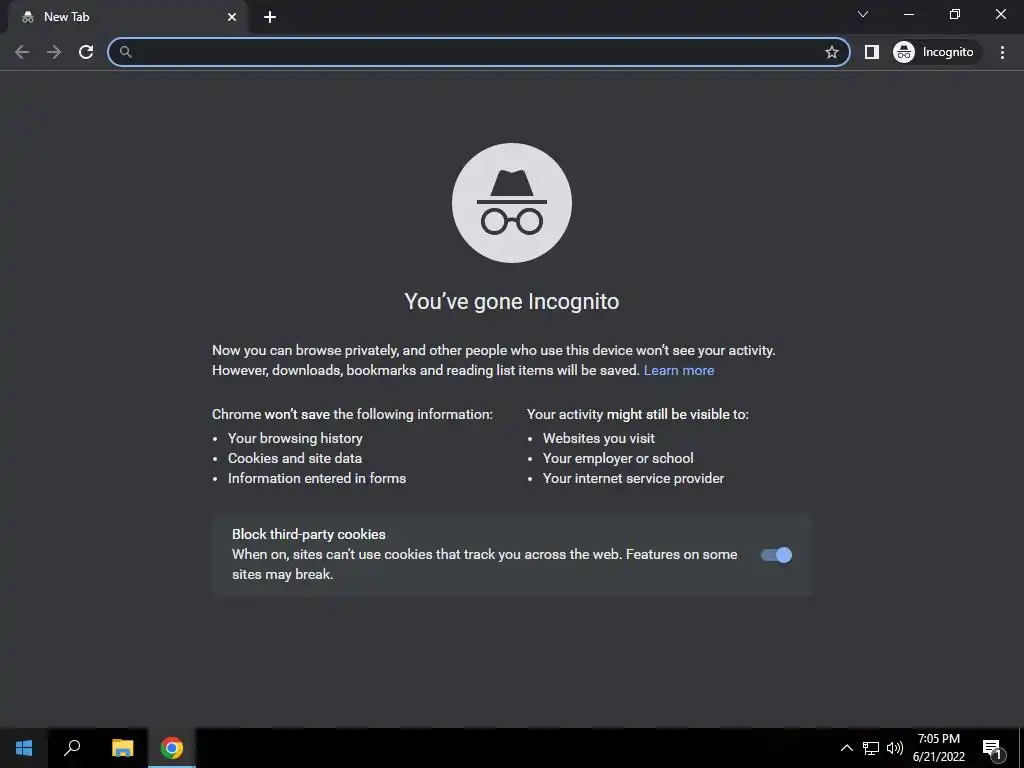
Task: Minimize the Chrome window
Action: 908,14
